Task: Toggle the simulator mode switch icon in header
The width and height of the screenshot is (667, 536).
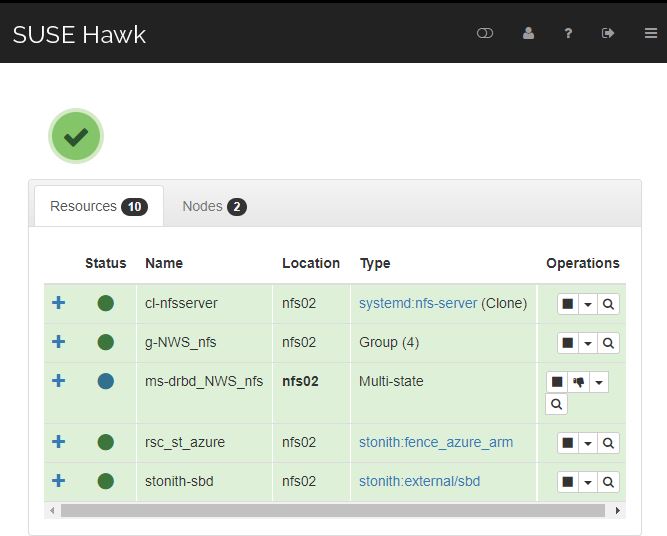Action: coord(485,33)
